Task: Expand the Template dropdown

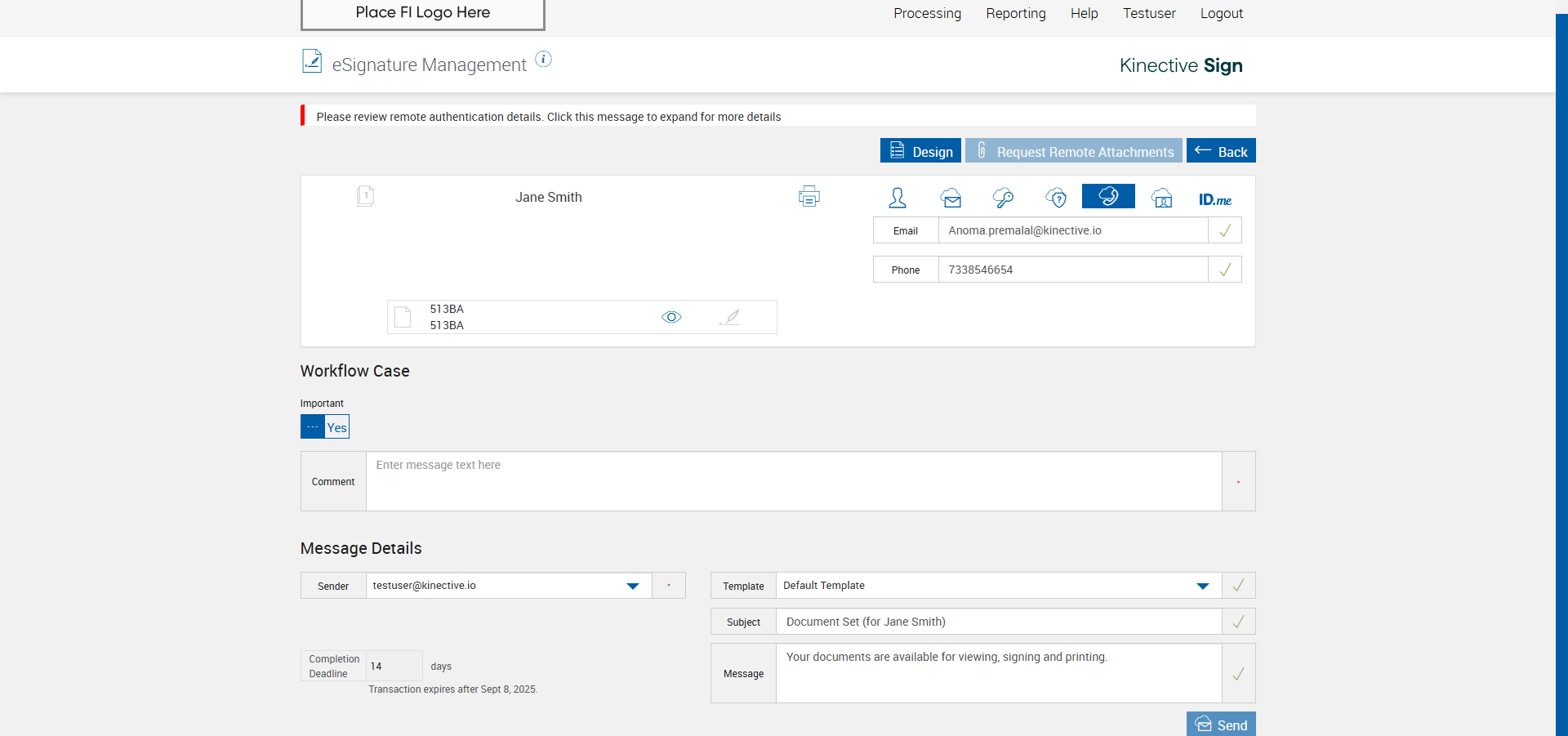Action: coord(1202,586)
